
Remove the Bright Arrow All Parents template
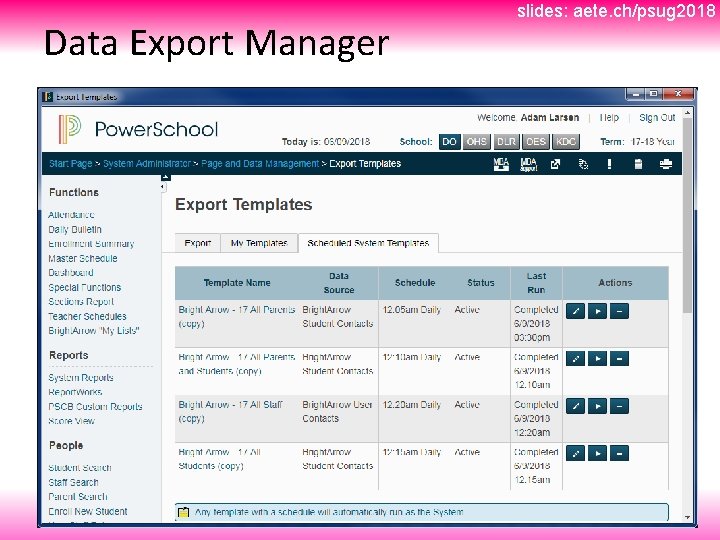point(619,311)
